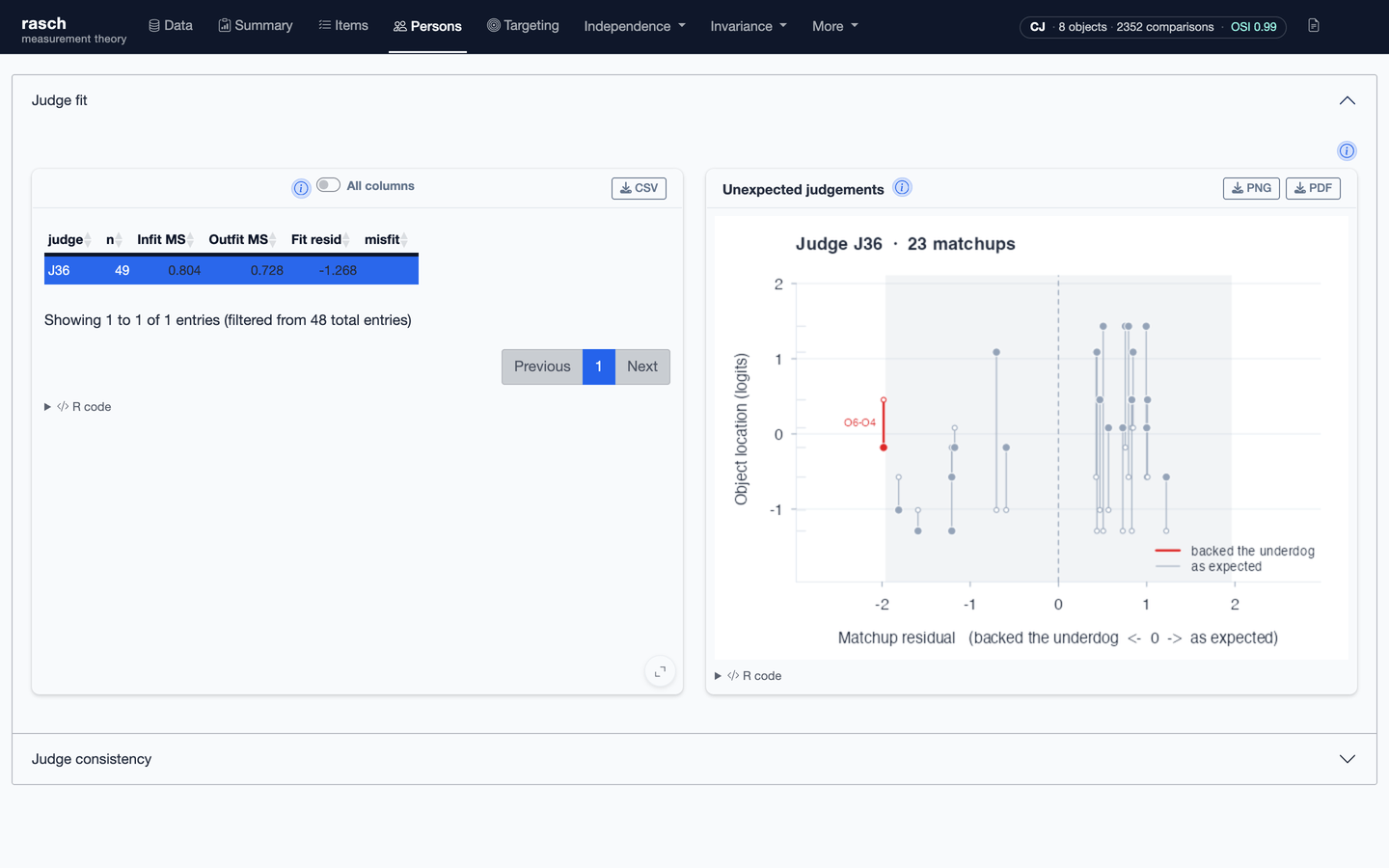Open the Judge fit section info icon
1389x868 pixels.
pos(1347,150)
